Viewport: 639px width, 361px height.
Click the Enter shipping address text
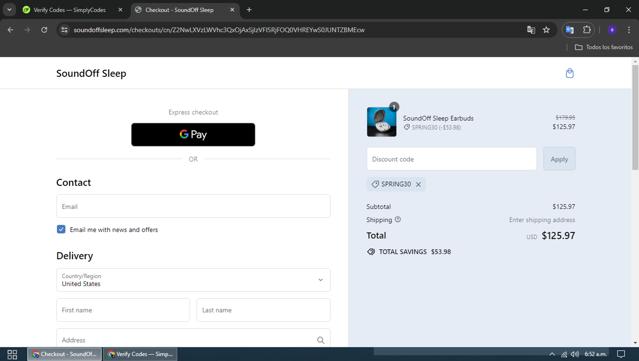click(x=542, y=220)
